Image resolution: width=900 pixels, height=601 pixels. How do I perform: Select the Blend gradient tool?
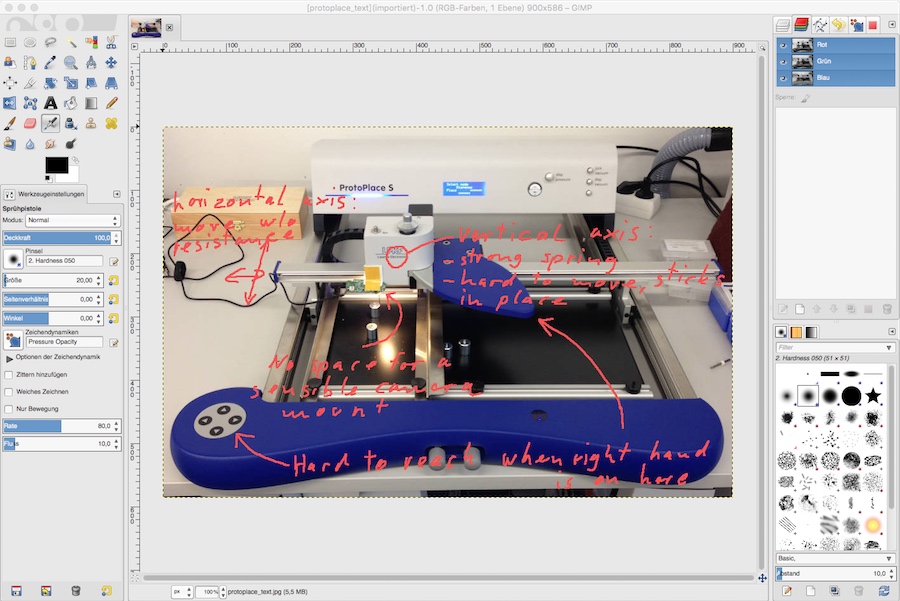(x=91, y=103)
